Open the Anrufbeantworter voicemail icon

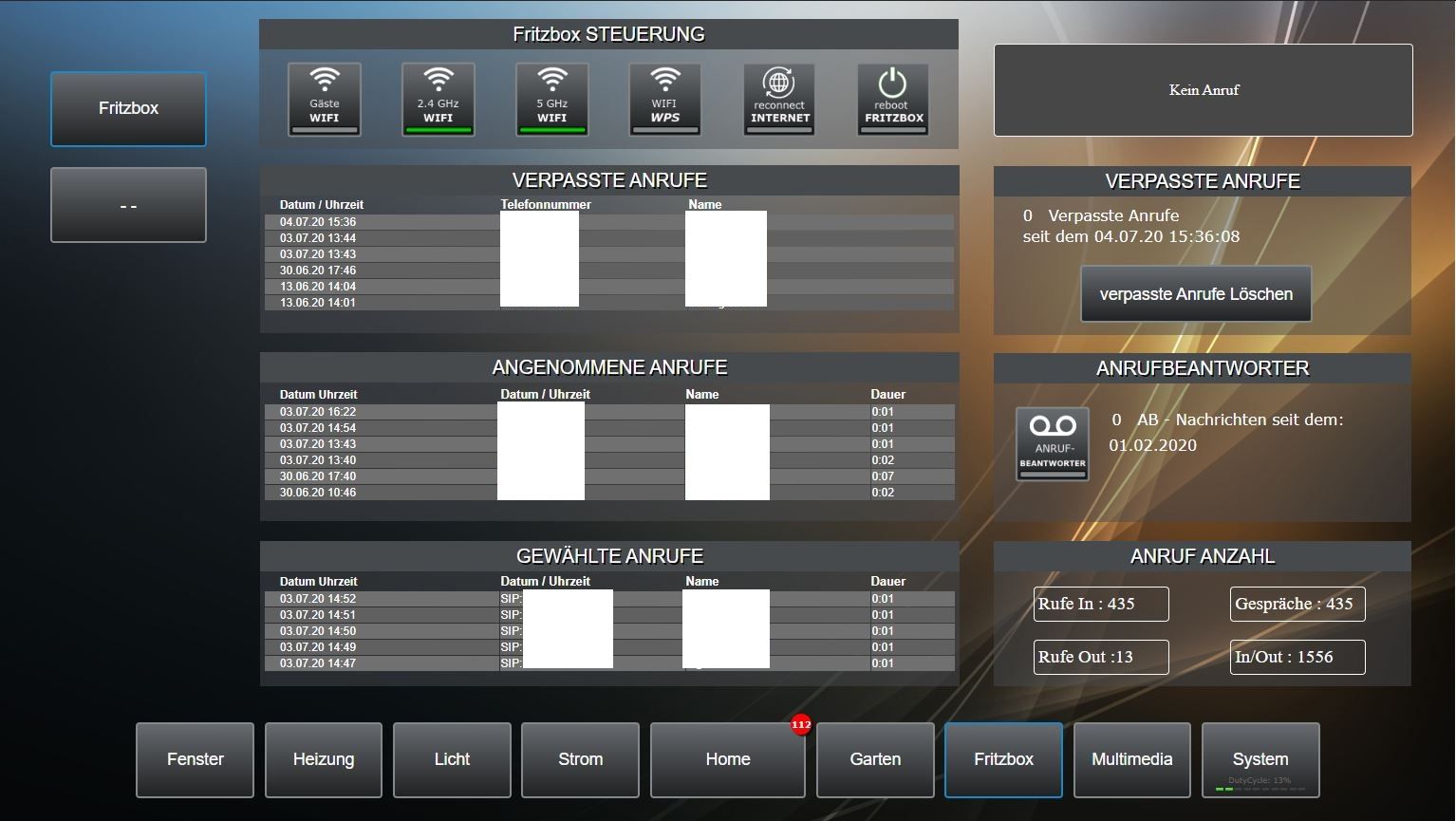1053,444
